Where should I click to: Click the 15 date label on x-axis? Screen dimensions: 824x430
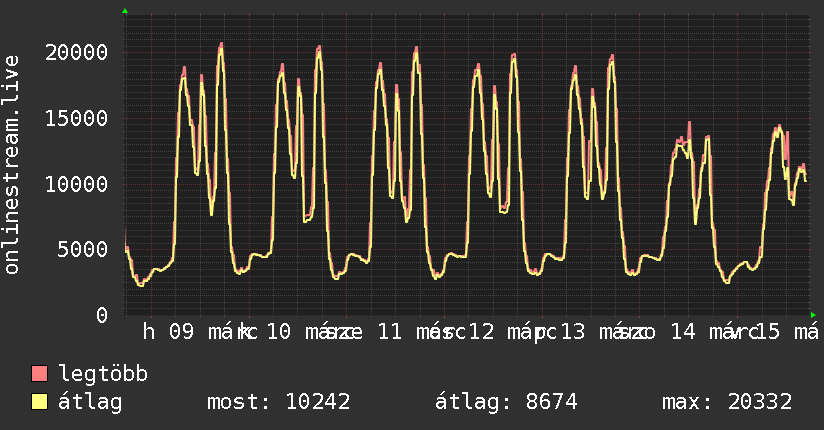[767, 332]
